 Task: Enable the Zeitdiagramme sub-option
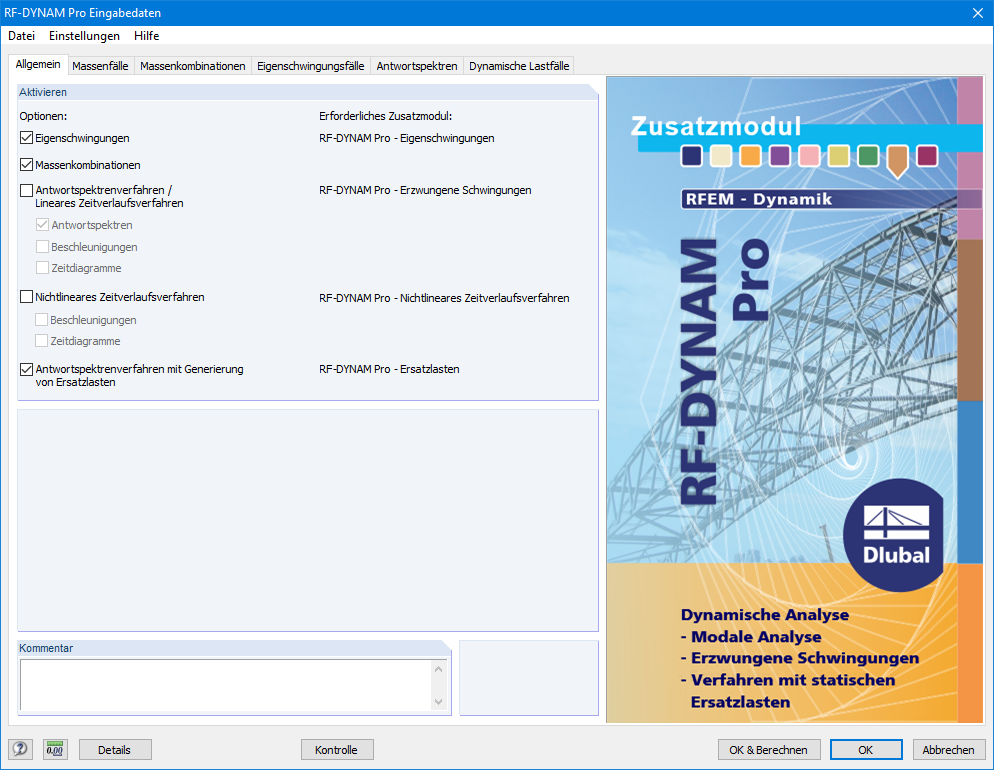pos(42,267)
